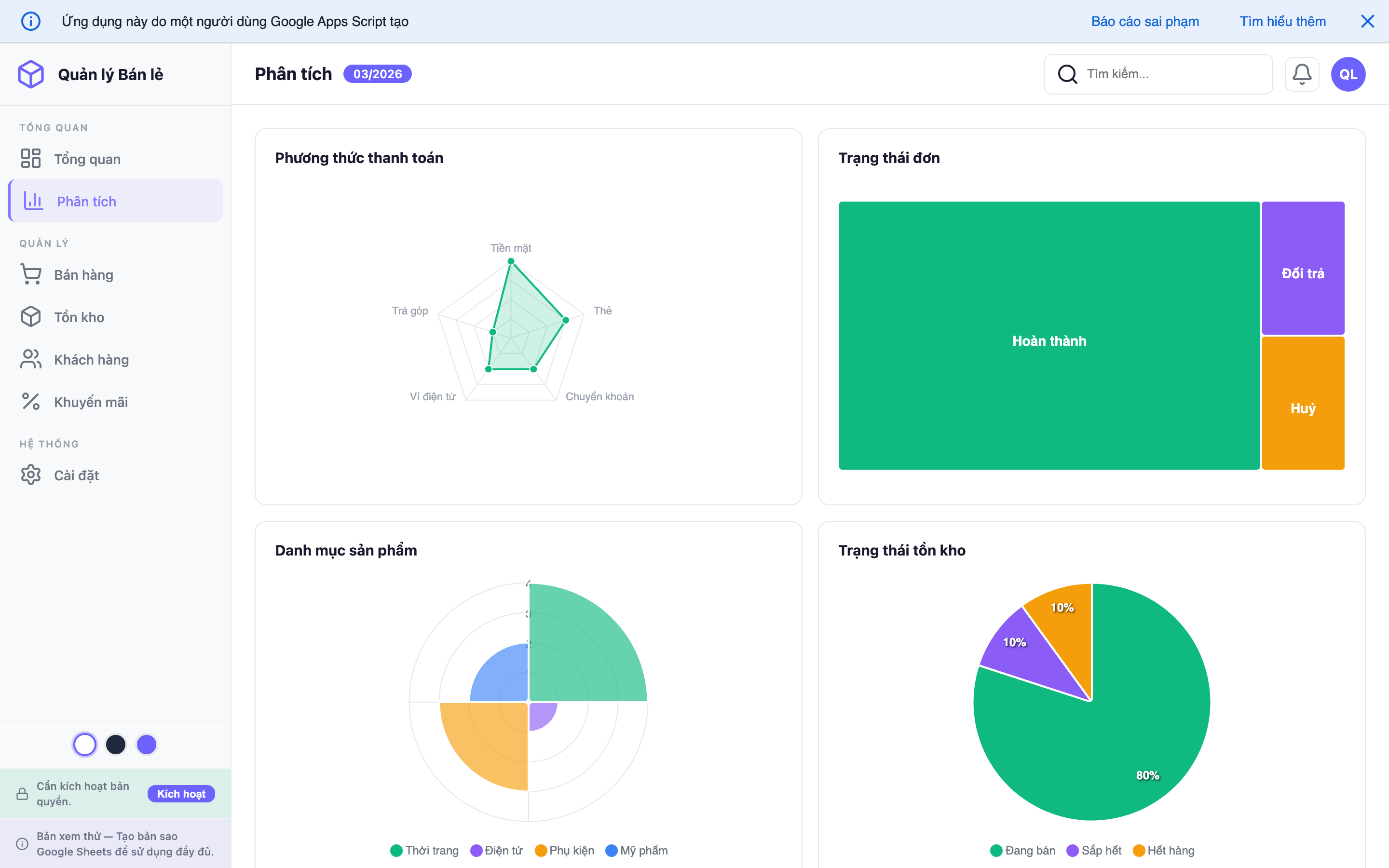
Task: Click the Bán hàng shopping cart icon
Action: [31, 274]
